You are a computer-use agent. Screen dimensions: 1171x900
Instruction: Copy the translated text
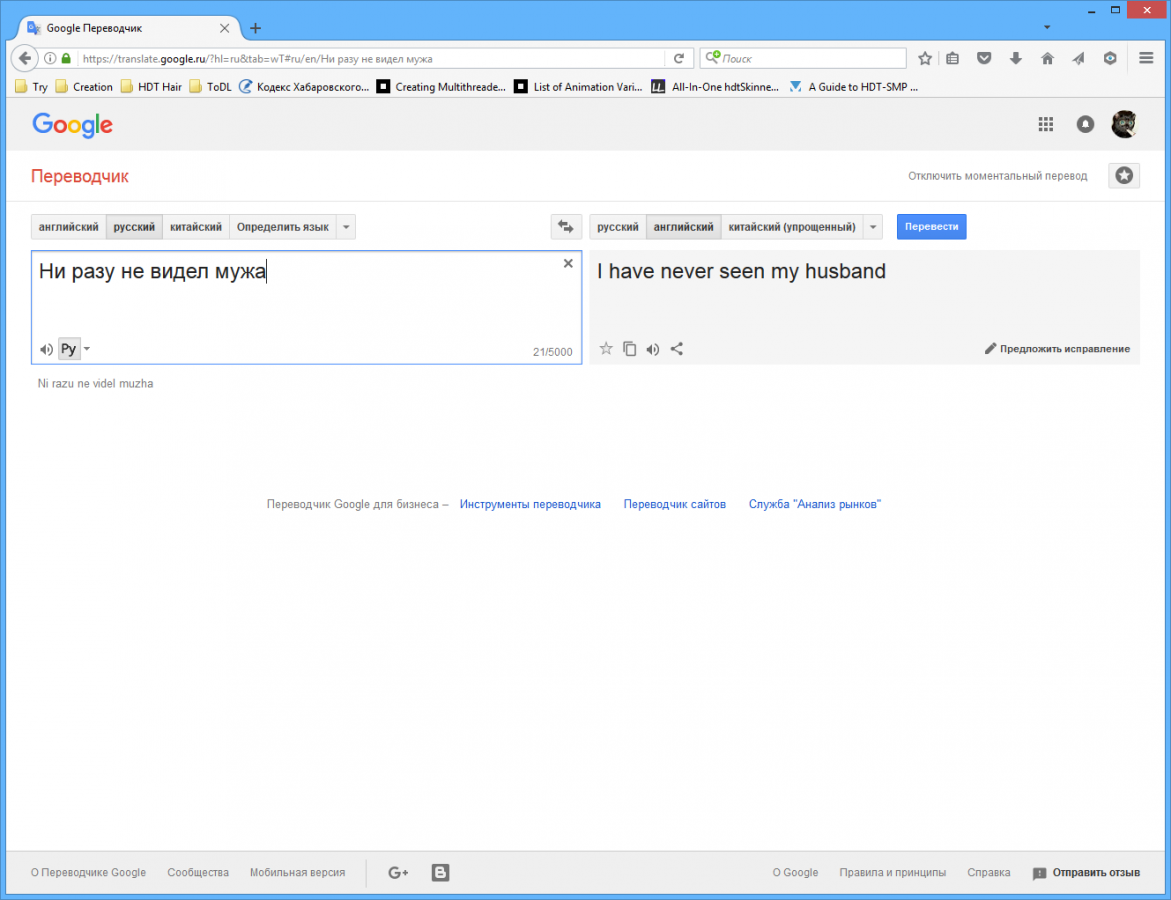pos(630,349)
